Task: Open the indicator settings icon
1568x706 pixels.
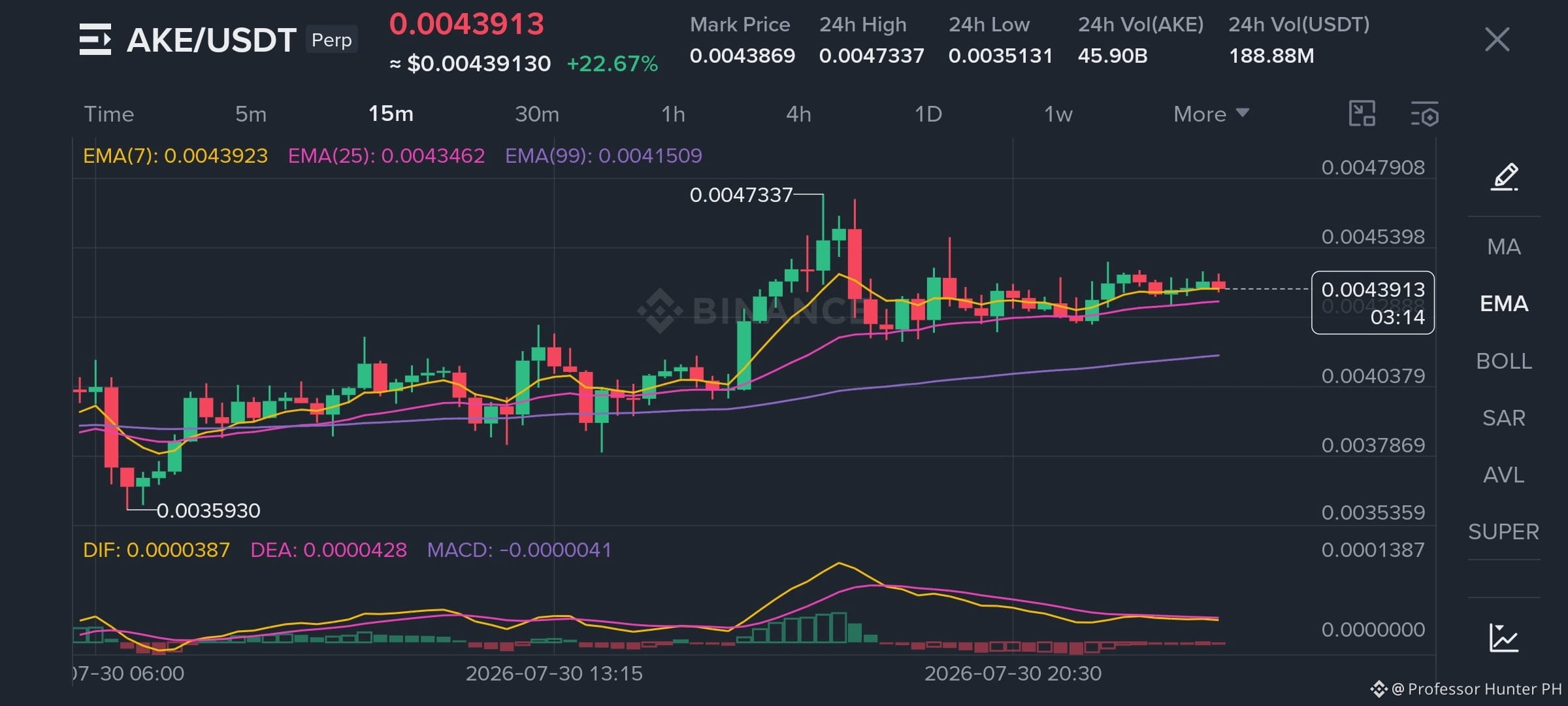Action: click(x=1424, y=114)
